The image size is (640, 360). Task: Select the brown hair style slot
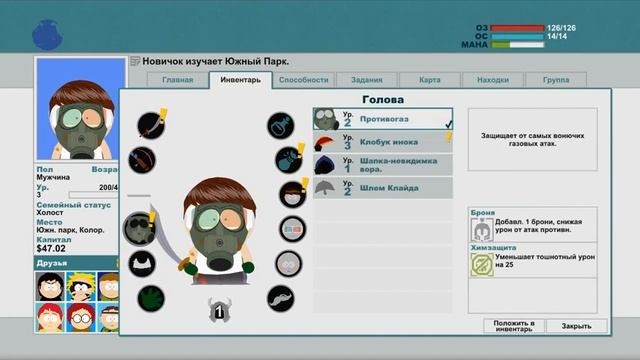[x=293, y=194]
